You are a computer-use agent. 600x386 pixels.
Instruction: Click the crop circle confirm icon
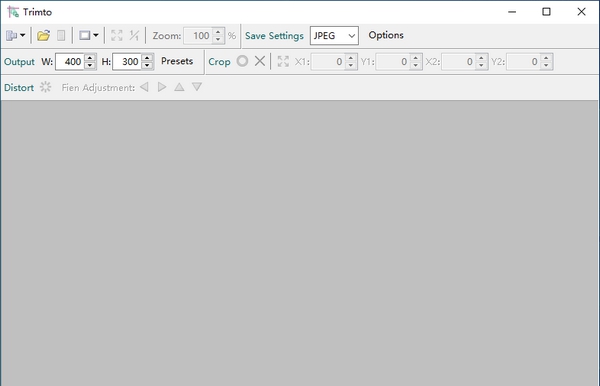[x=242, y=61]
